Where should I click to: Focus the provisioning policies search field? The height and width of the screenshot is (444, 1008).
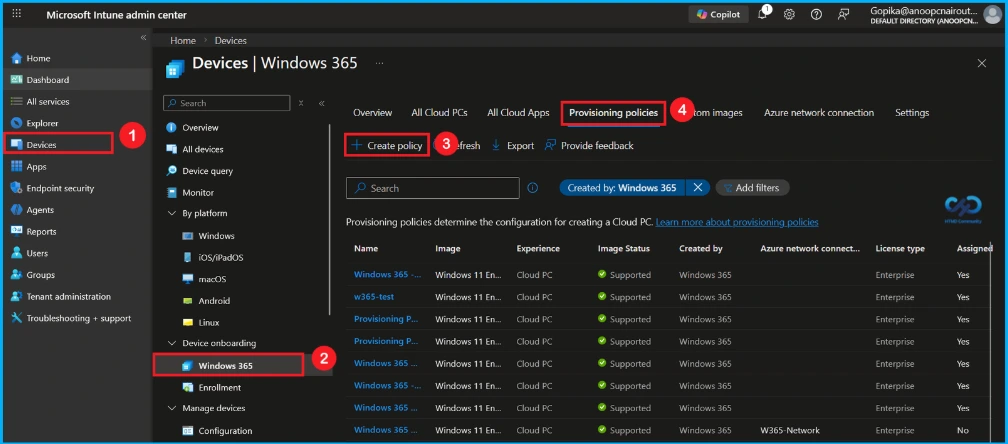pos(433,188)
